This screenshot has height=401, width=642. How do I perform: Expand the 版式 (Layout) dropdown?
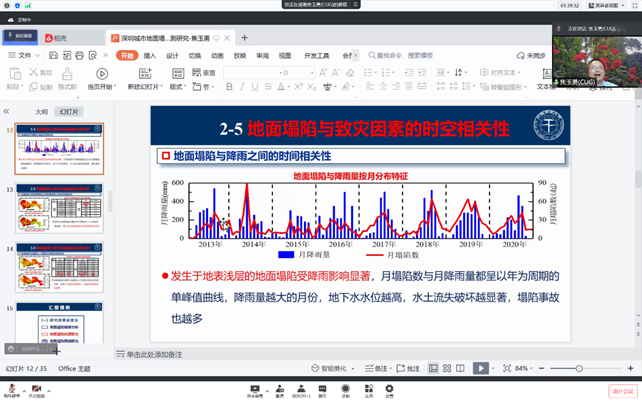pos(178,87)
